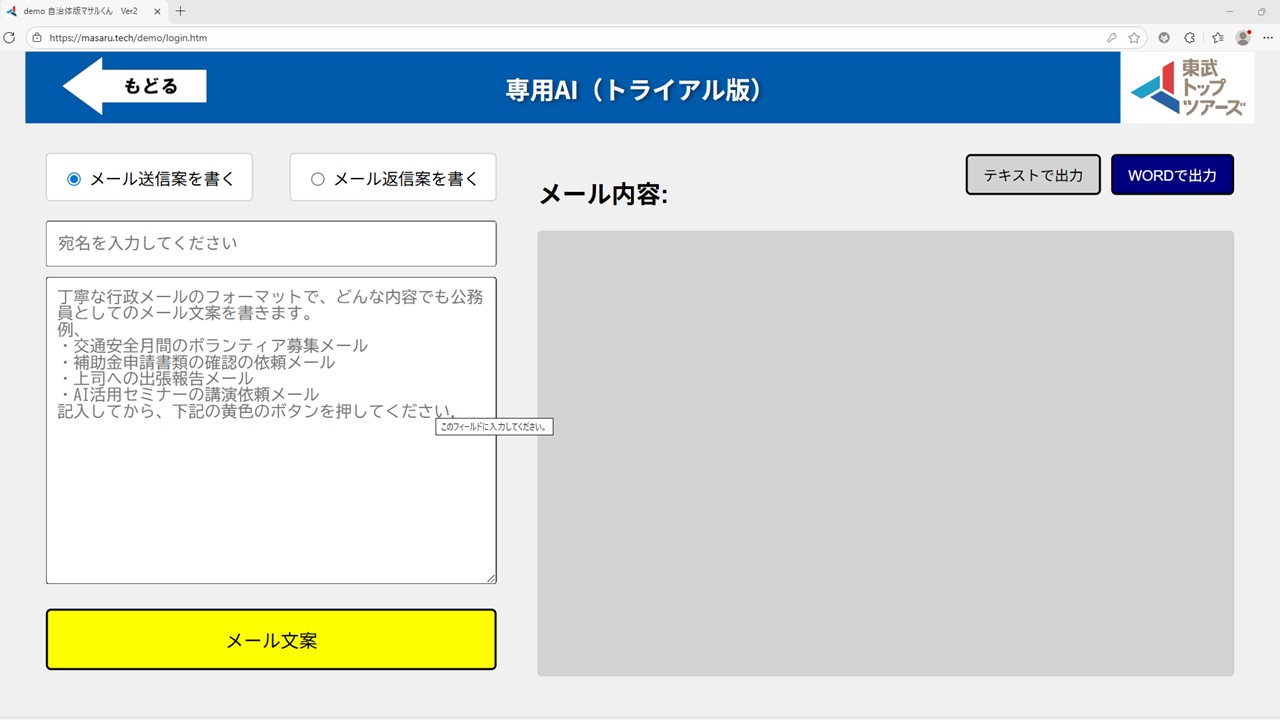
Task: Open the browser extensions puzzle icon
Action: (x=1189, y=38)
